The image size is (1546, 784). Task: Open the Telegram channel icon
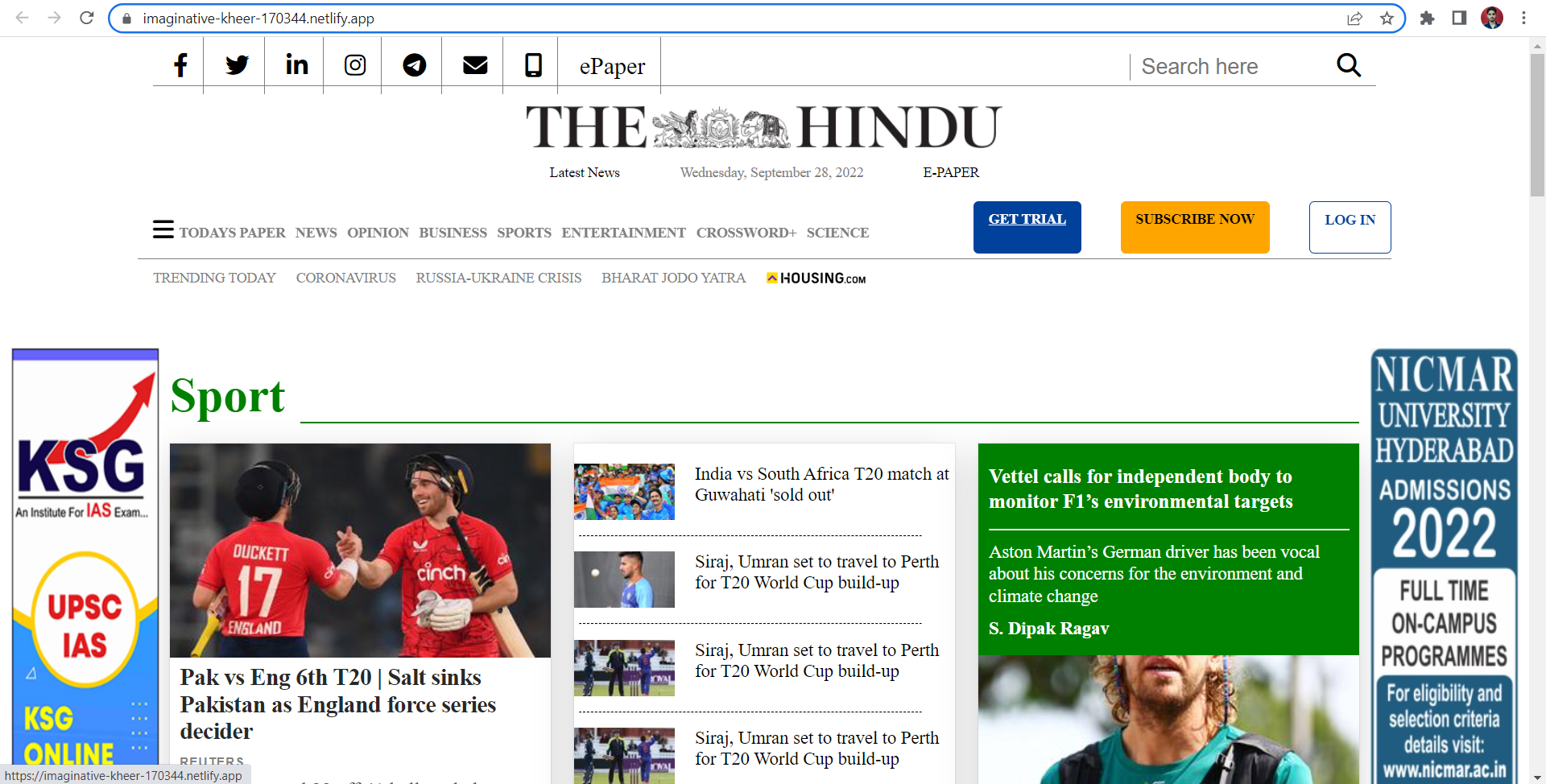pyautogui.click(x=414, y=65)
